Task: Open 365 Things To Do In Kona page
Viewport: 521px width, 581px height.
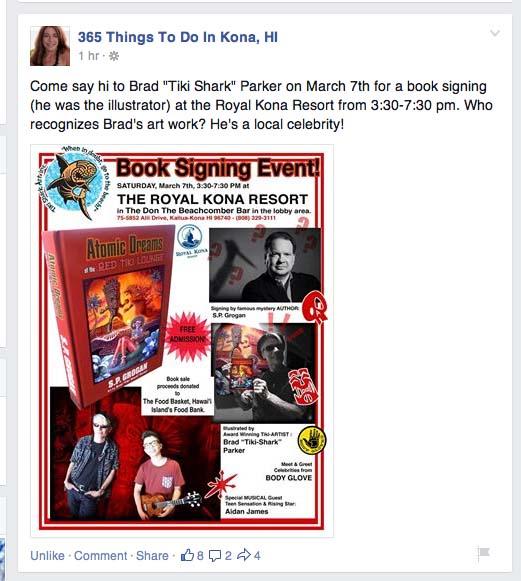Action: (x=177, y=37)
